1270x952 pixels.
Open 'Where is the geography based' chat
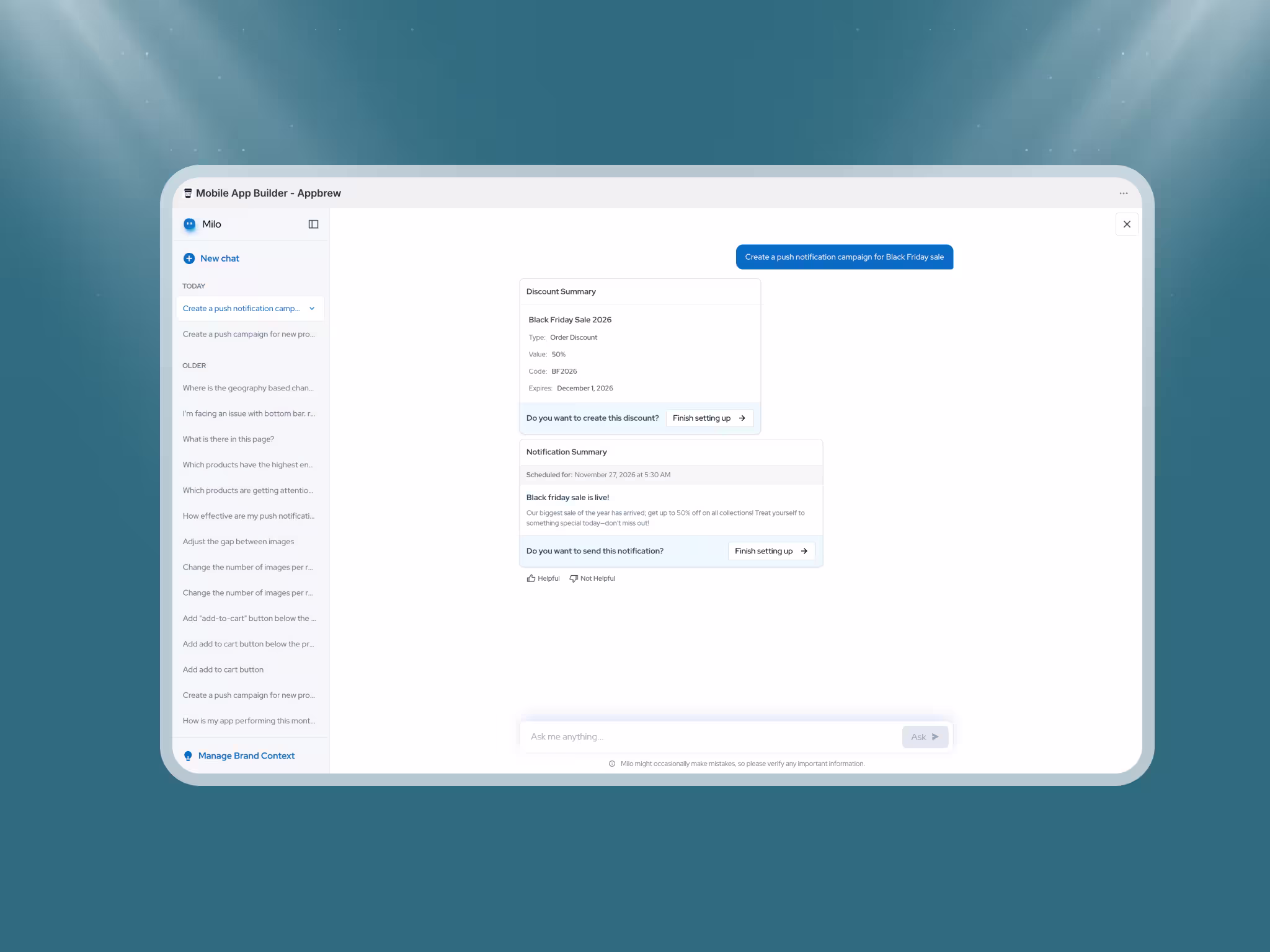click(248, 388)
